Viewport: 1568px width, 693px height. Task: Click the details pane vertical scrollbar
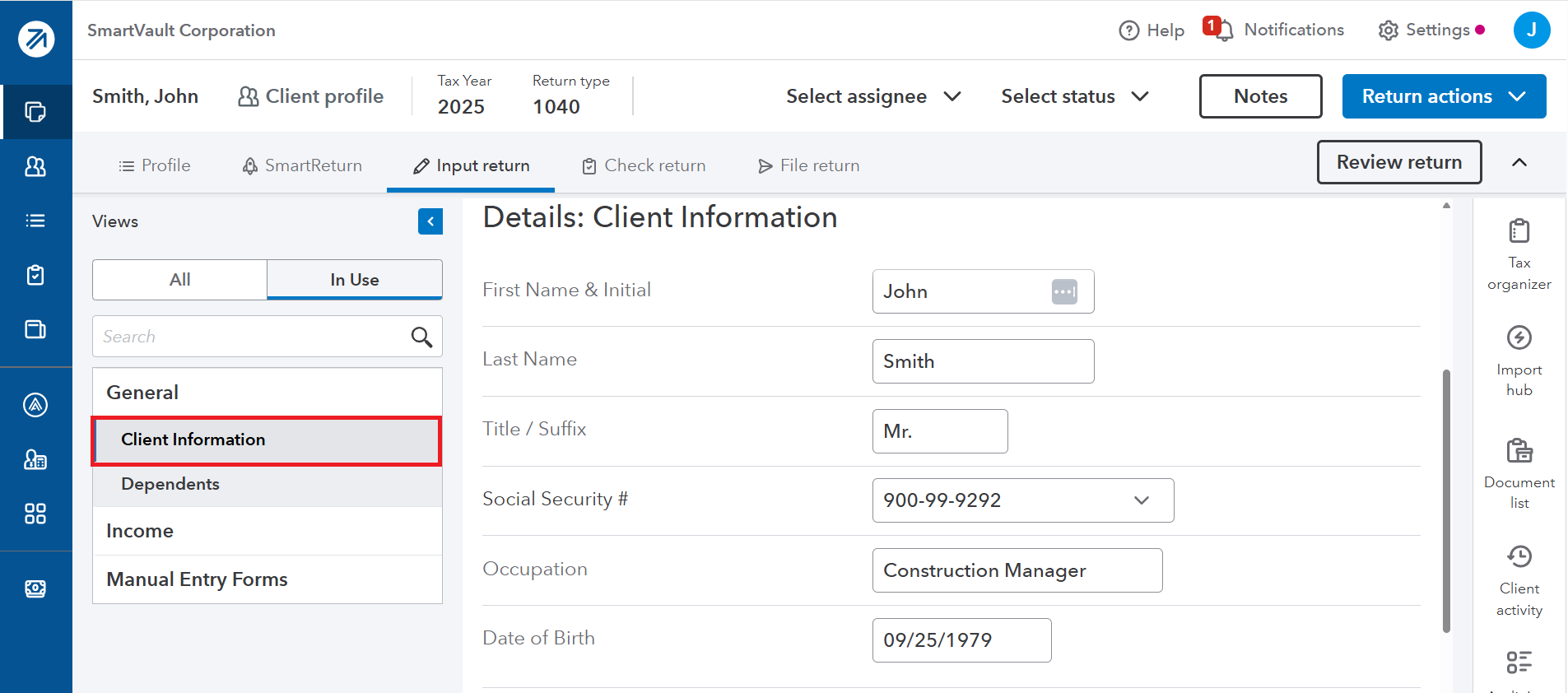click(x=1446, y=500)
